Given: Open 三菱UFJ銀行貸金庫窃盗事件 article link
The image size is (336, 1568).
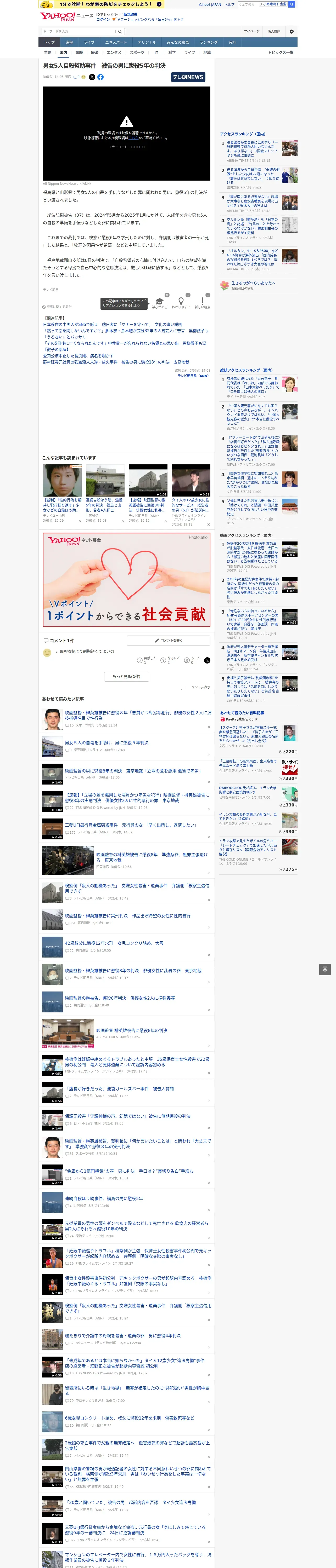Looking at the screenshot, I should click(x=131, y=825).
